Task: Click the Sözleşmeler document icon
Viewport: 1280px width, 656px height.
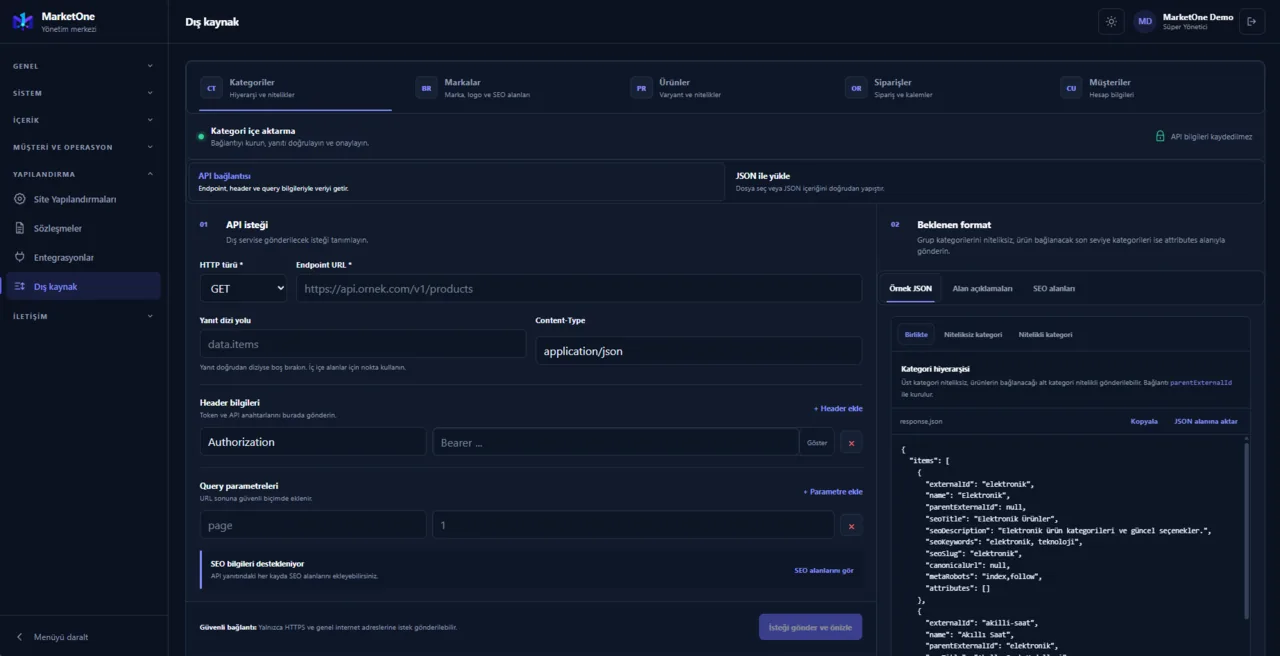Action: click(20, 228)
